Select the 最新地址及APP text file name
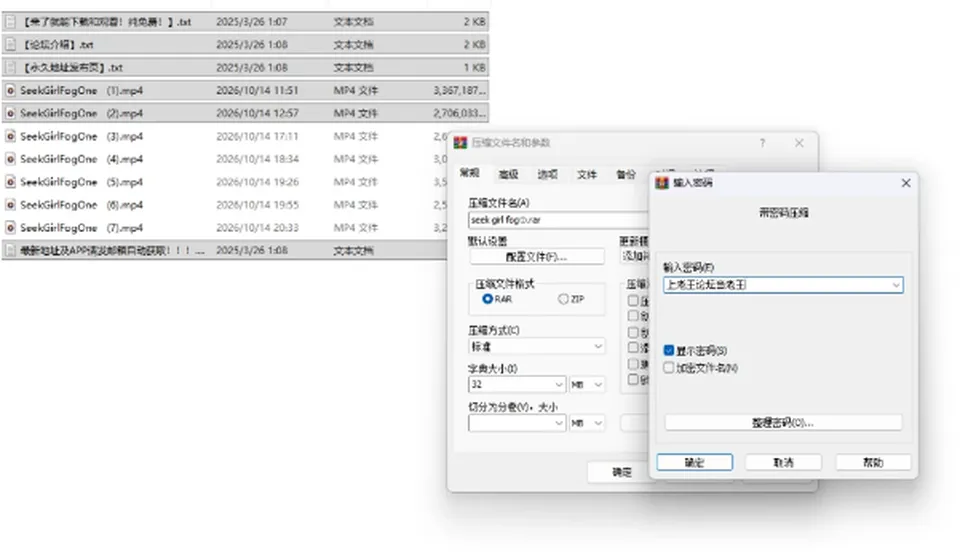The height and width of the screenshot is (554, 960). 113,250
